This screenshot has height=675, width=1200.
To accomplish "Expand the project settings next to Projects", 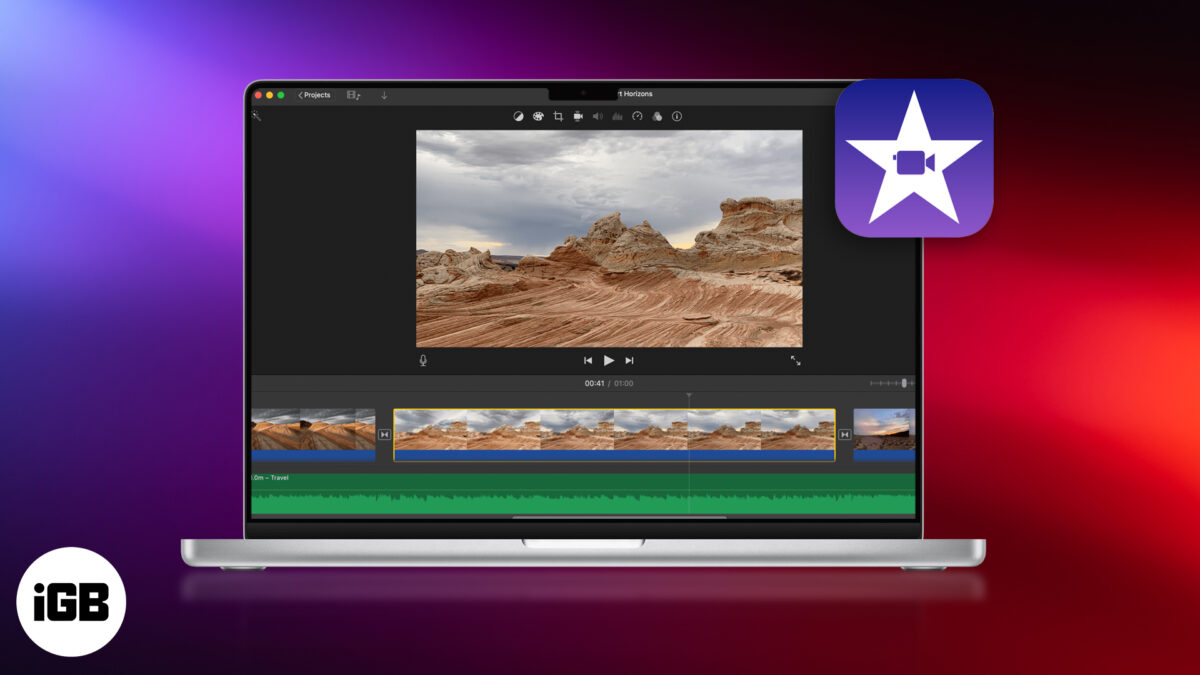I will 351,93.
